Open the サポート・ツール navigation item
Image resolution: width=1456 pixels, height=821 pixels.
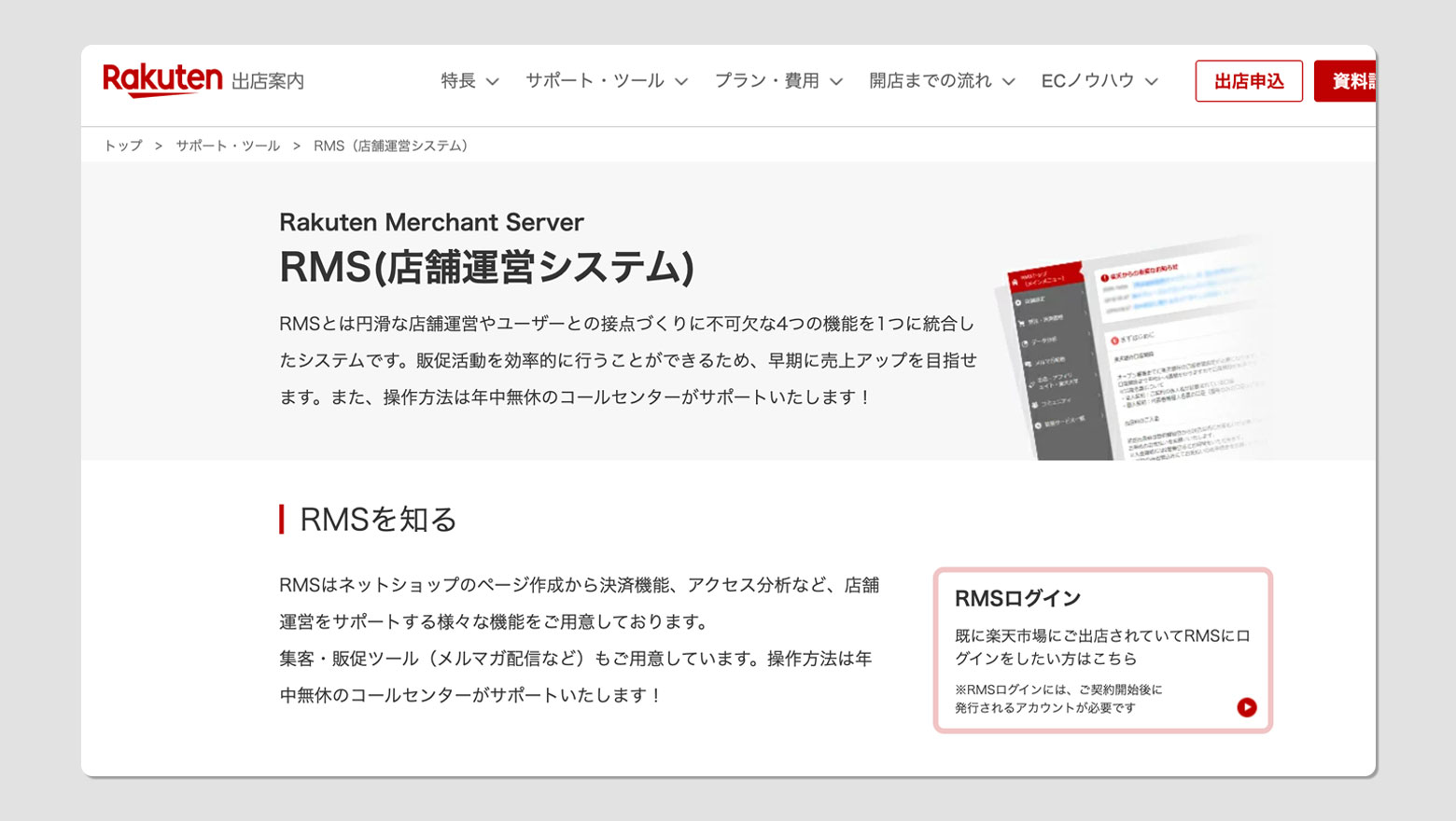pyautogui.click(x=595, y=81)
